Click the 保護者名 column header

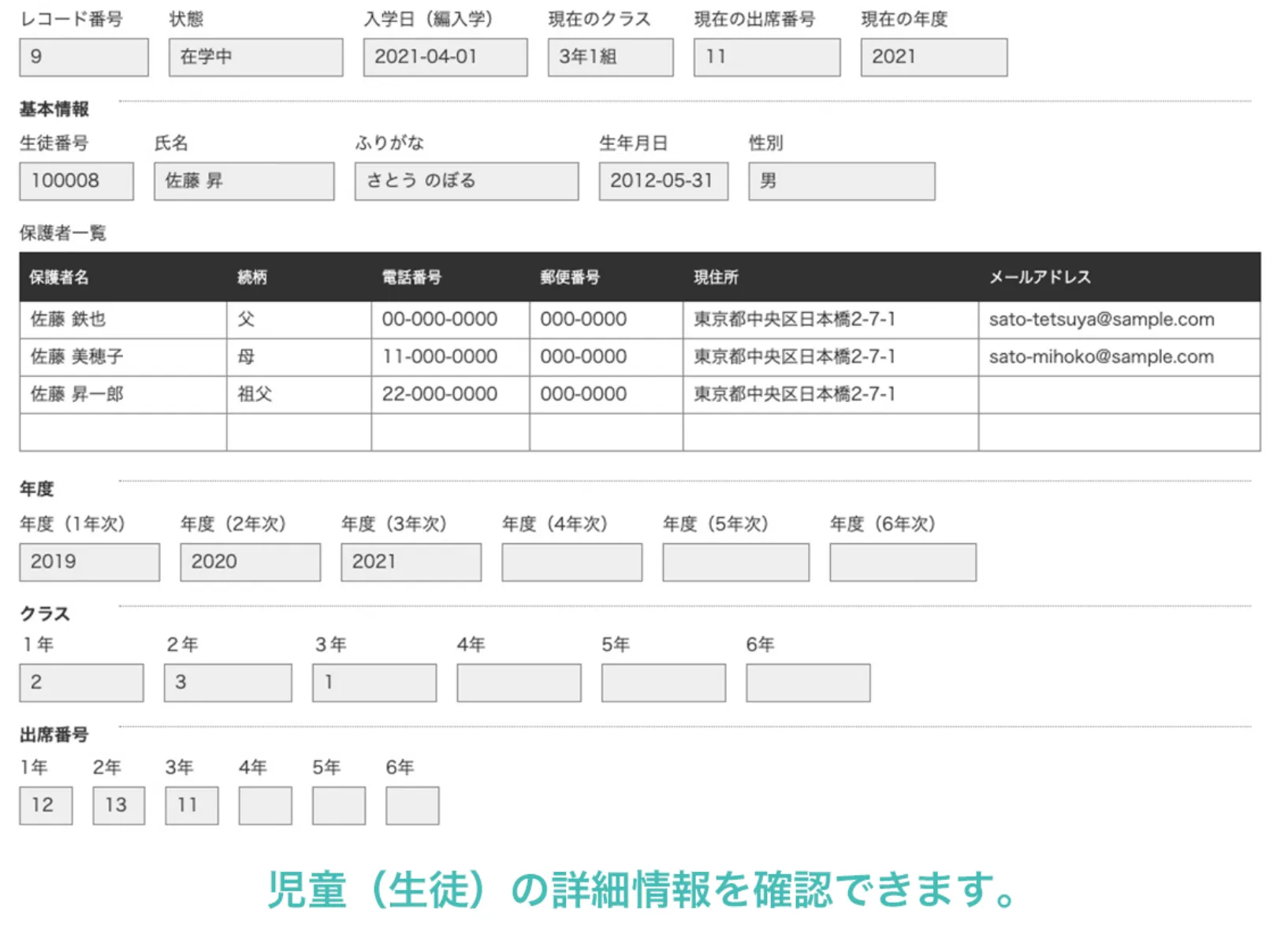pyautogui.click(x=59, y=278)
